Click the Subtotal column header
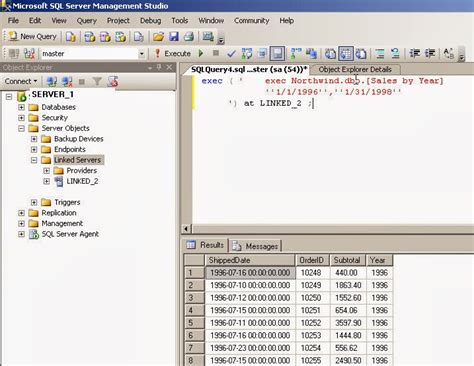Screen dimensions: 474x366 point(348,260)
